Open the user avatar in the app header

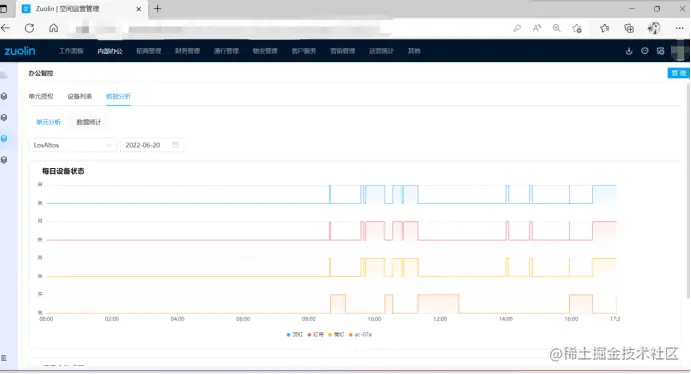pos(679,51)
